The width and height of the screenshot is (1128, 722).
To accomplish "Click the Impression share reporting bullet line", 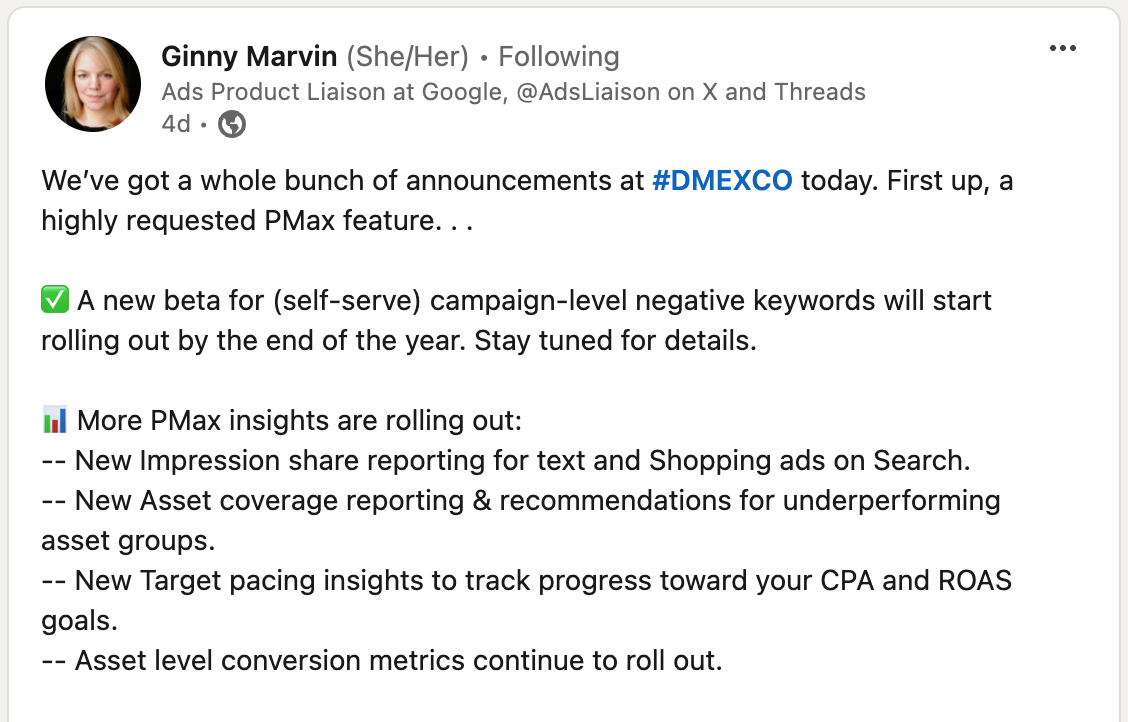I will click(x=506, y=460).
